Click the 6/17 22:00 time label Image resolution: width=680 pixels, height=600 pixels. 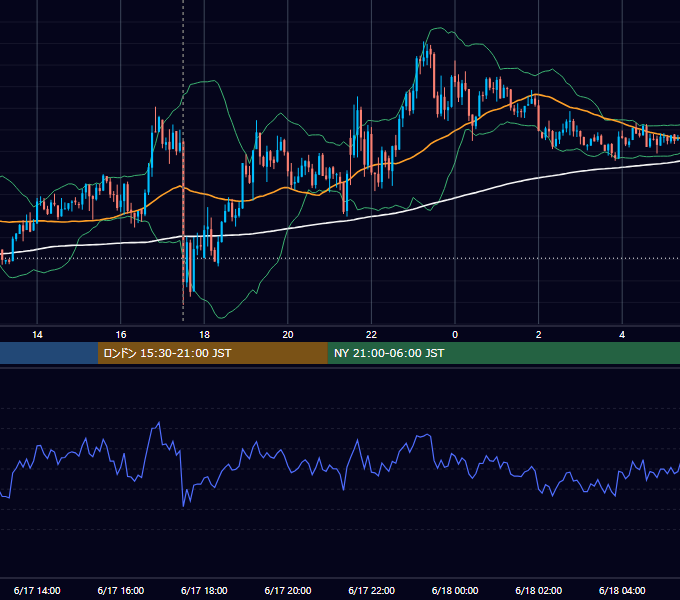coord(371,590)
